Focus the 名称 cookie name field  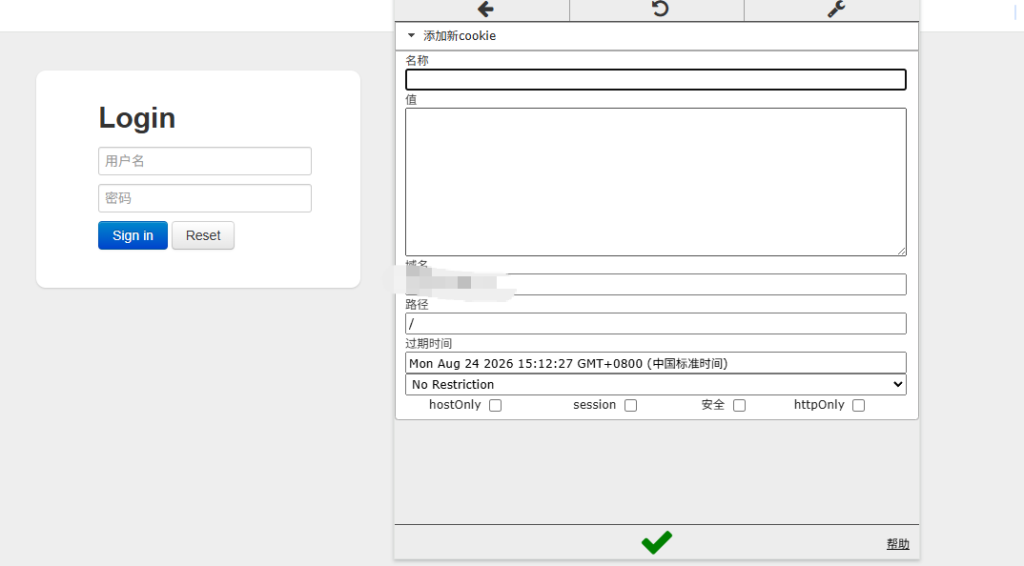coord(655,80)
